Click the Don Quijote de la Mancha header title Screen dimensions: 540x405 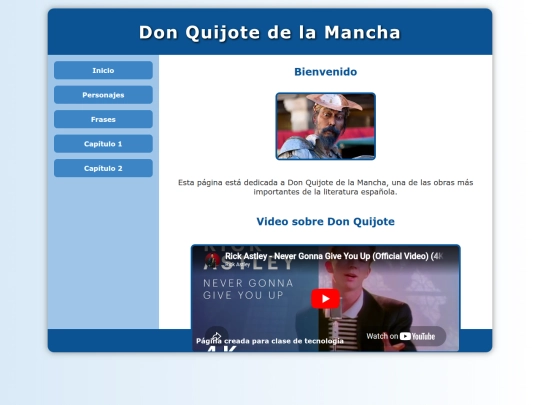pyautogui.click(x=270, y=32)
